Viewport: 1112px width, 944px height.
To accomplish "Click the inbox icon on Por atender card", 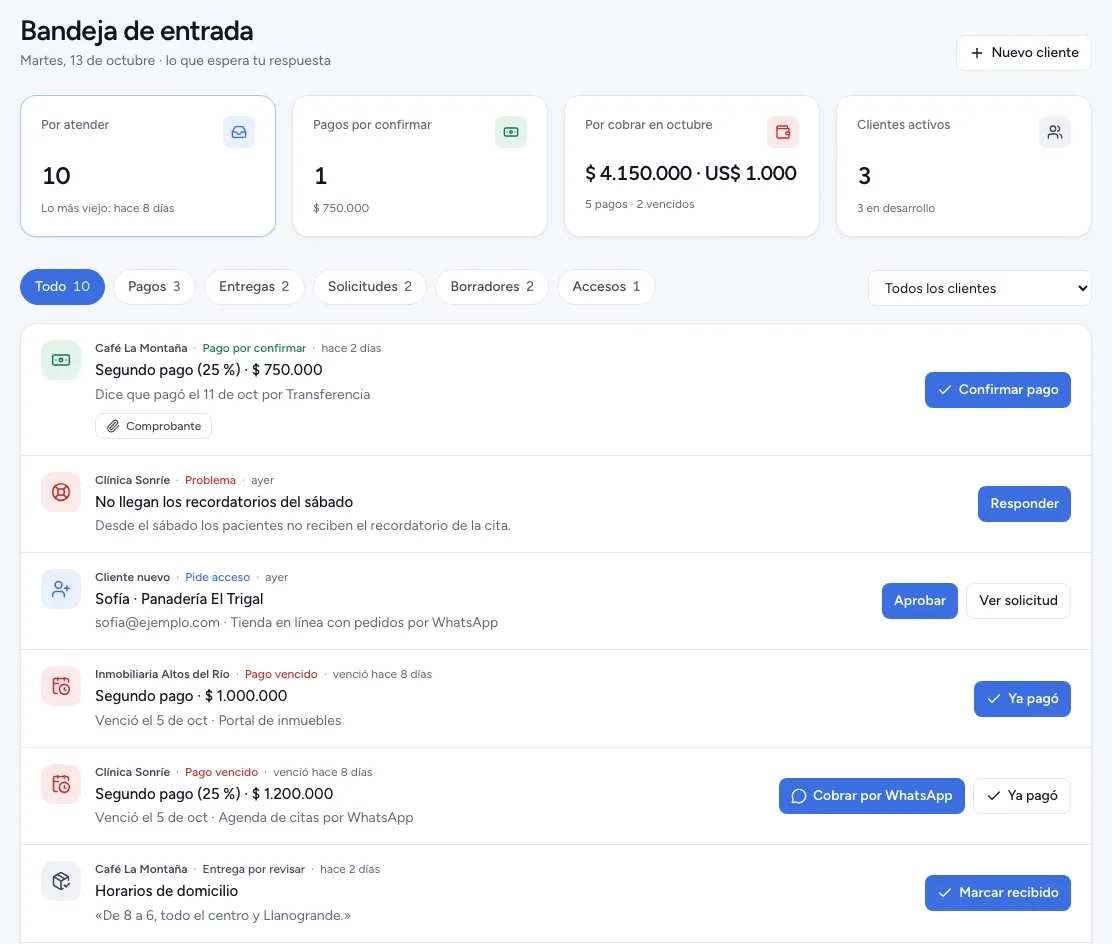I will [x=239, y=132].
